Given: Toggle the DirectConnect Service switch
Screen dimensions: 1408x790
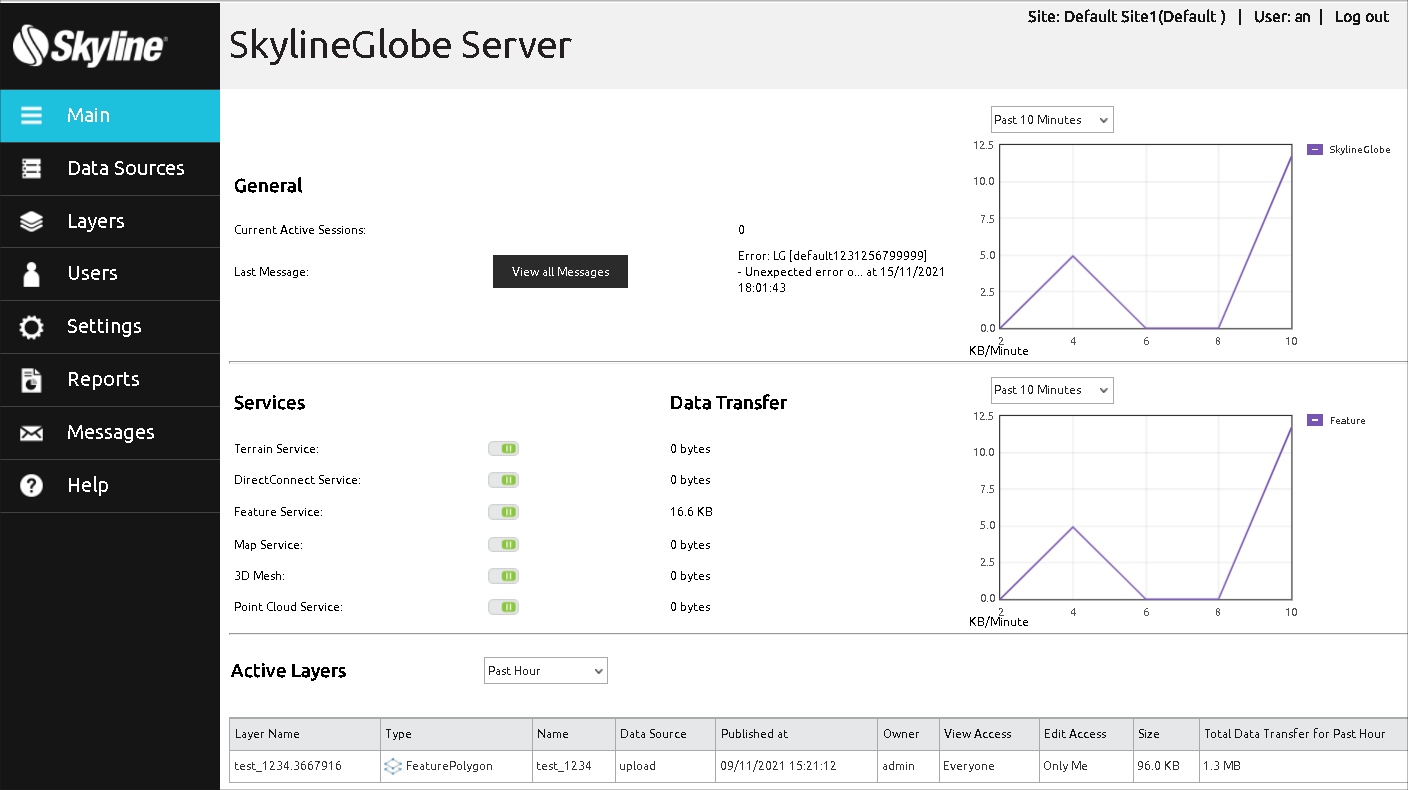Looking at the screenshot, I should tap(503, 480).
